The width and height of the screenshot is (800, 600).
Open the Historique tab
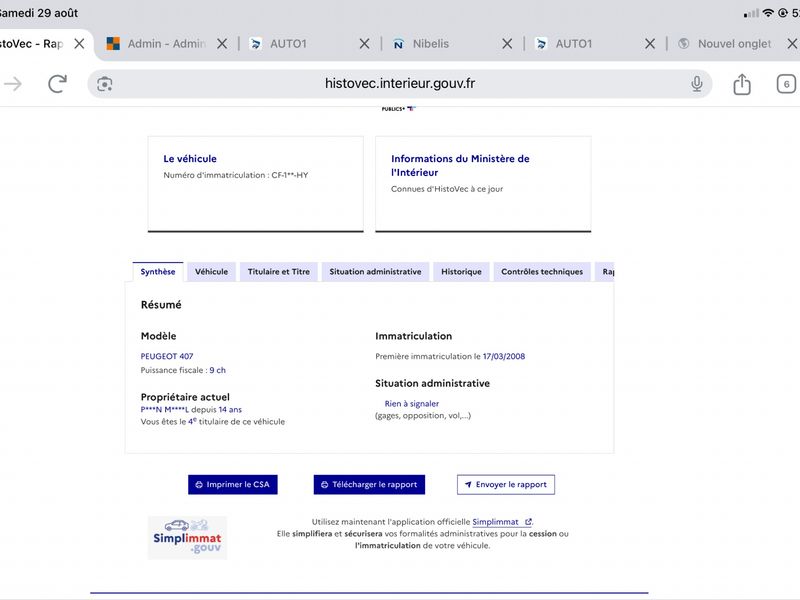pyautogui.click(x=461, y=271)
